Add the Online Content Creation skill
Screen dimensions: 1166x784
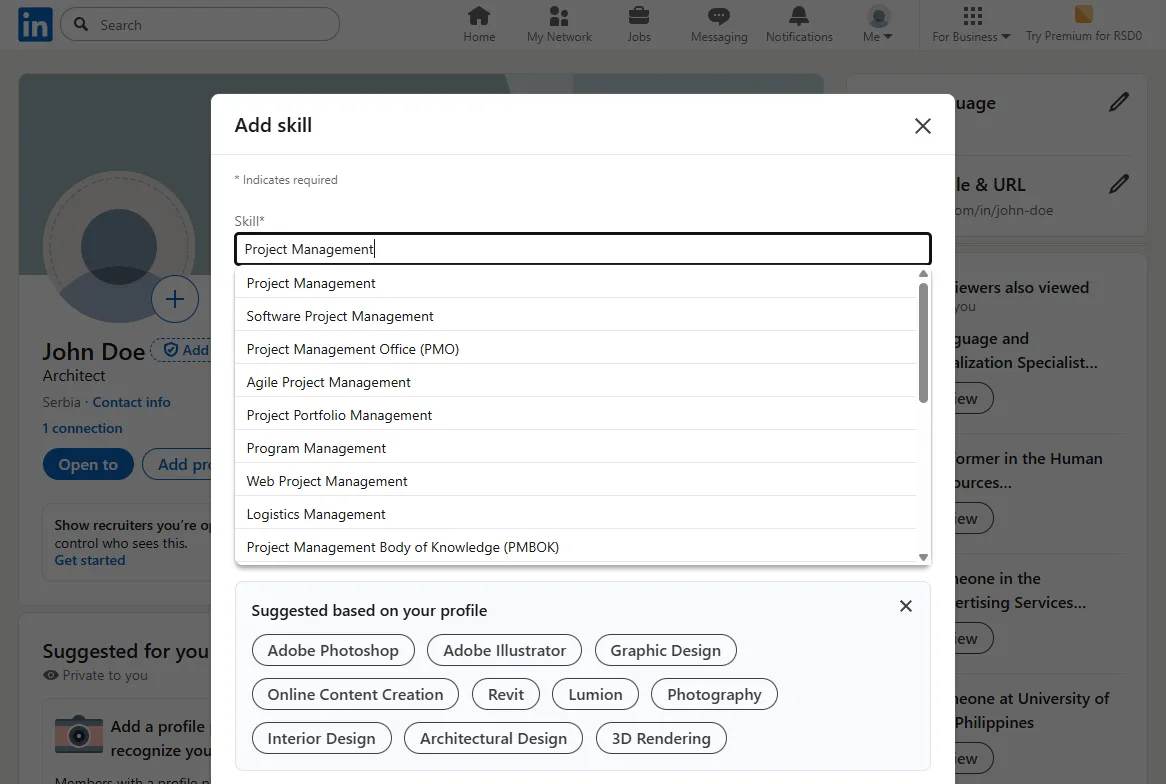355,694
